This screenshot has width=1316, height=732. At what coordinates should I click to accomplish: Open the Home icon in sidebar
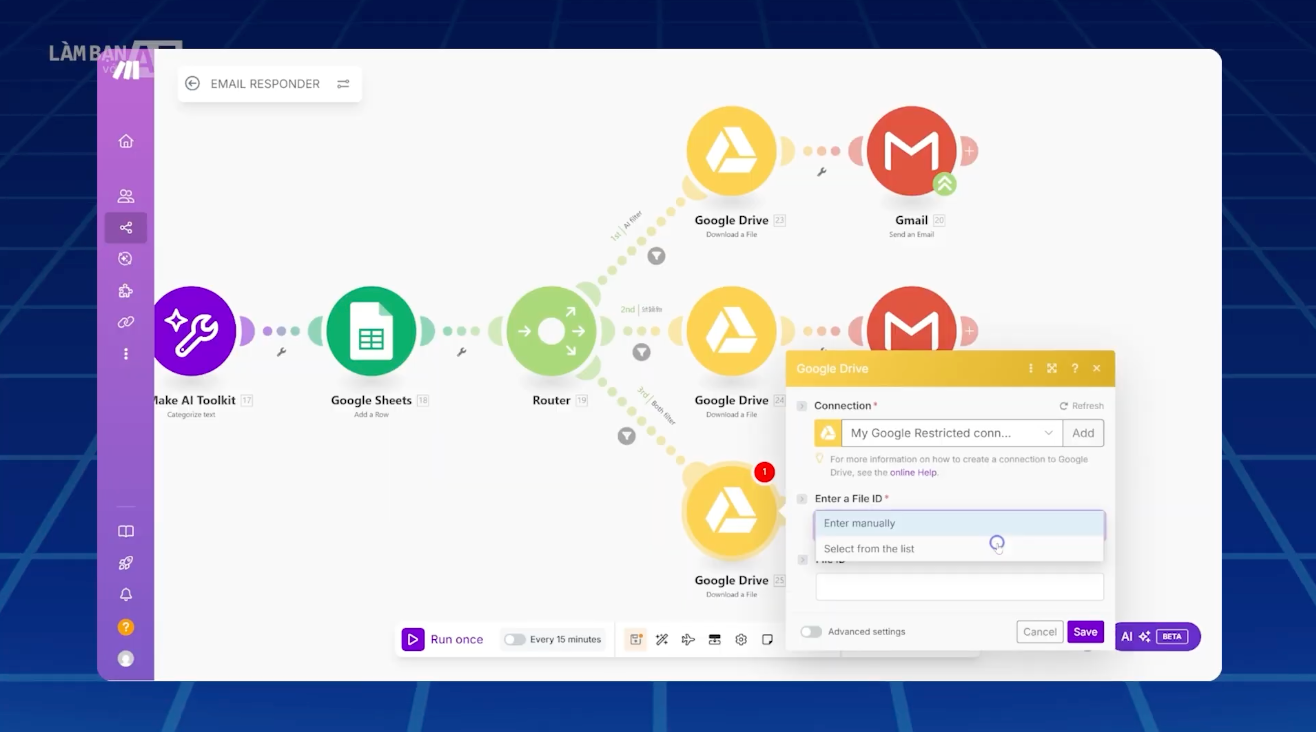[126, 141]
